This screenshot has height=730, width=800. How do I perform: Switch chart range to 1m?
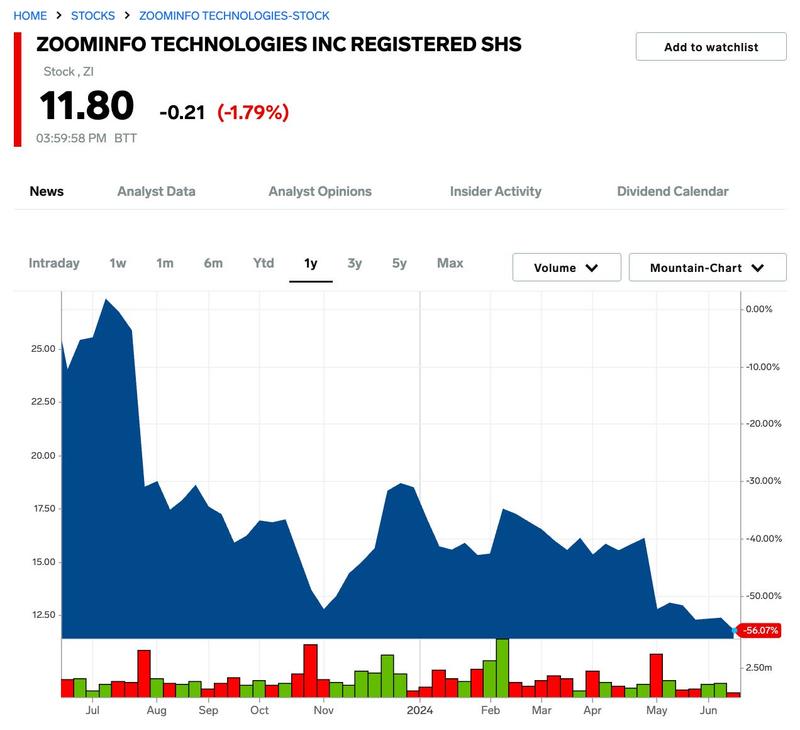[165, 263]
